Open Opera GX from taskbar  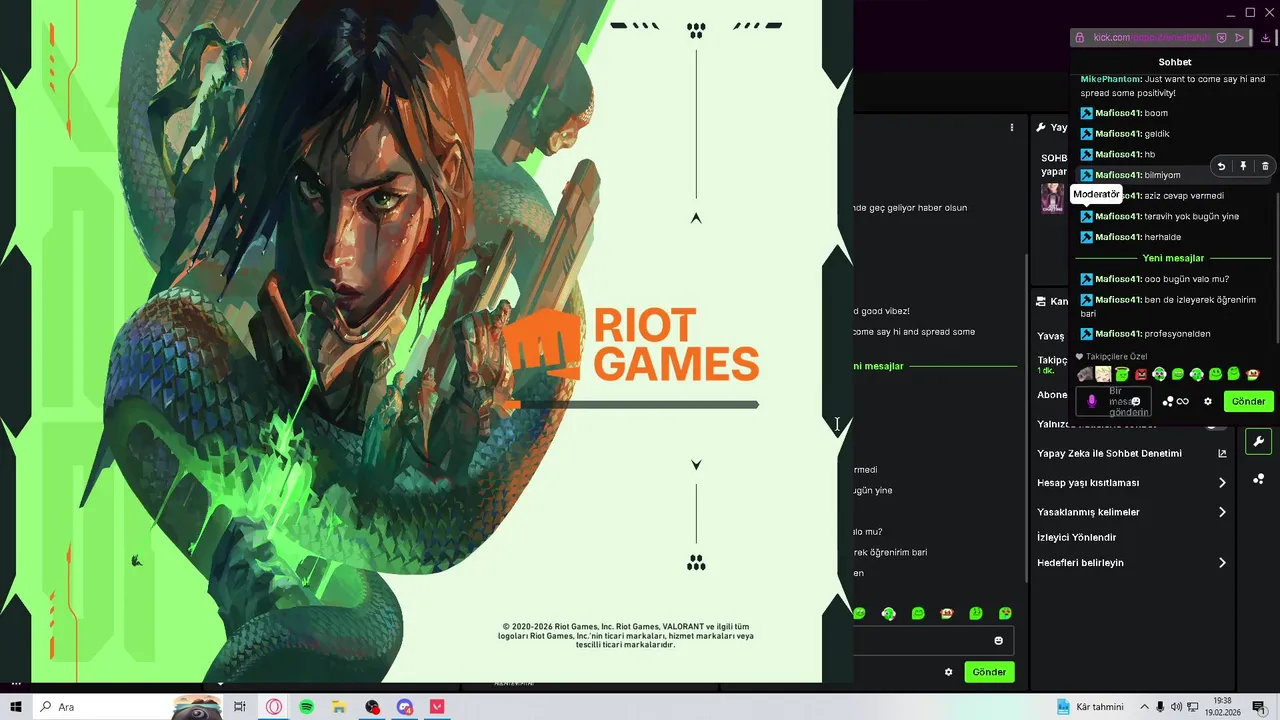point(274,707)
